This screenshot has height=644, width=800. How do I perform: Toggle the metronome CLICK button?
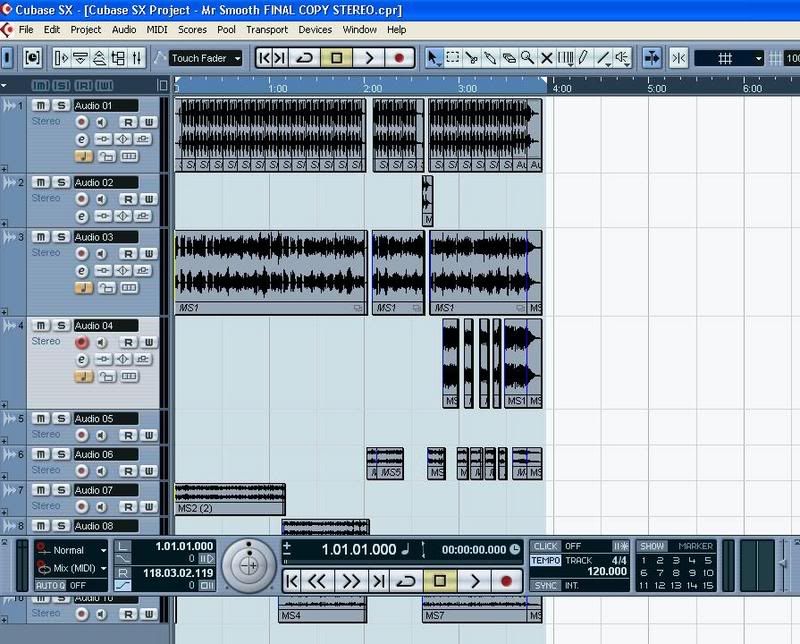pos(545,546)
